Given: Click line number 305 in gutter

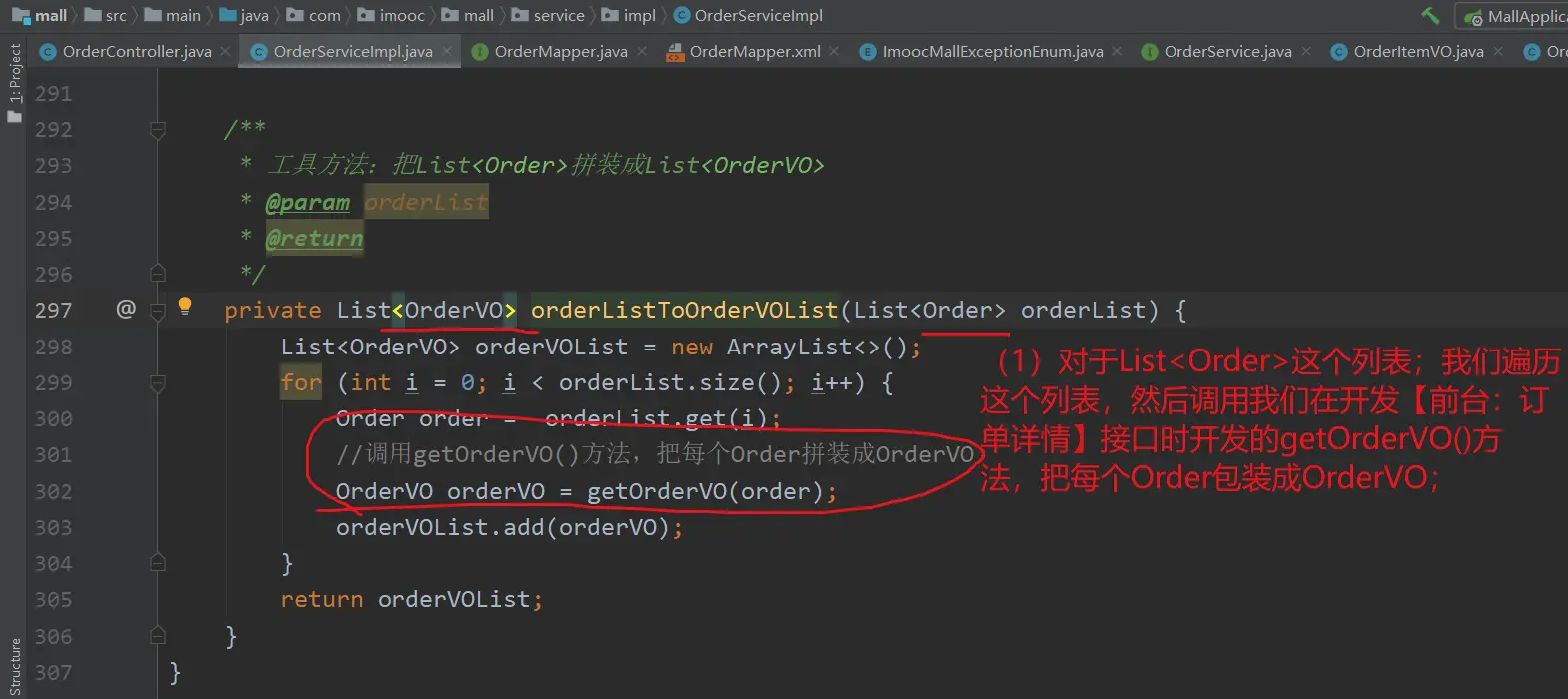Looking at the screenshot, I should (x=54, y=600).
